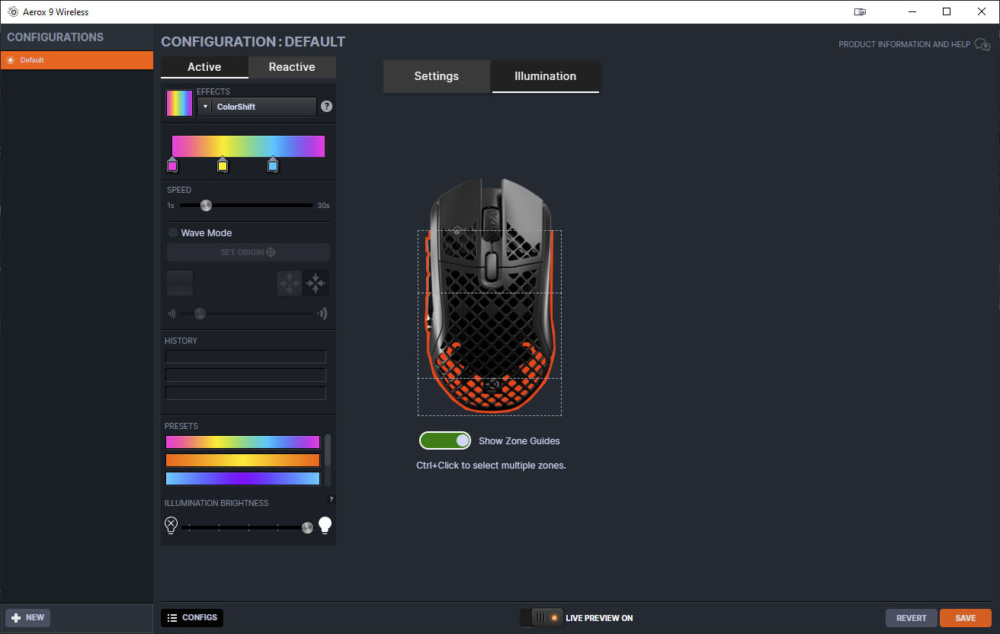
Task: Click the wave preview square
Action: tap(179, 283)
